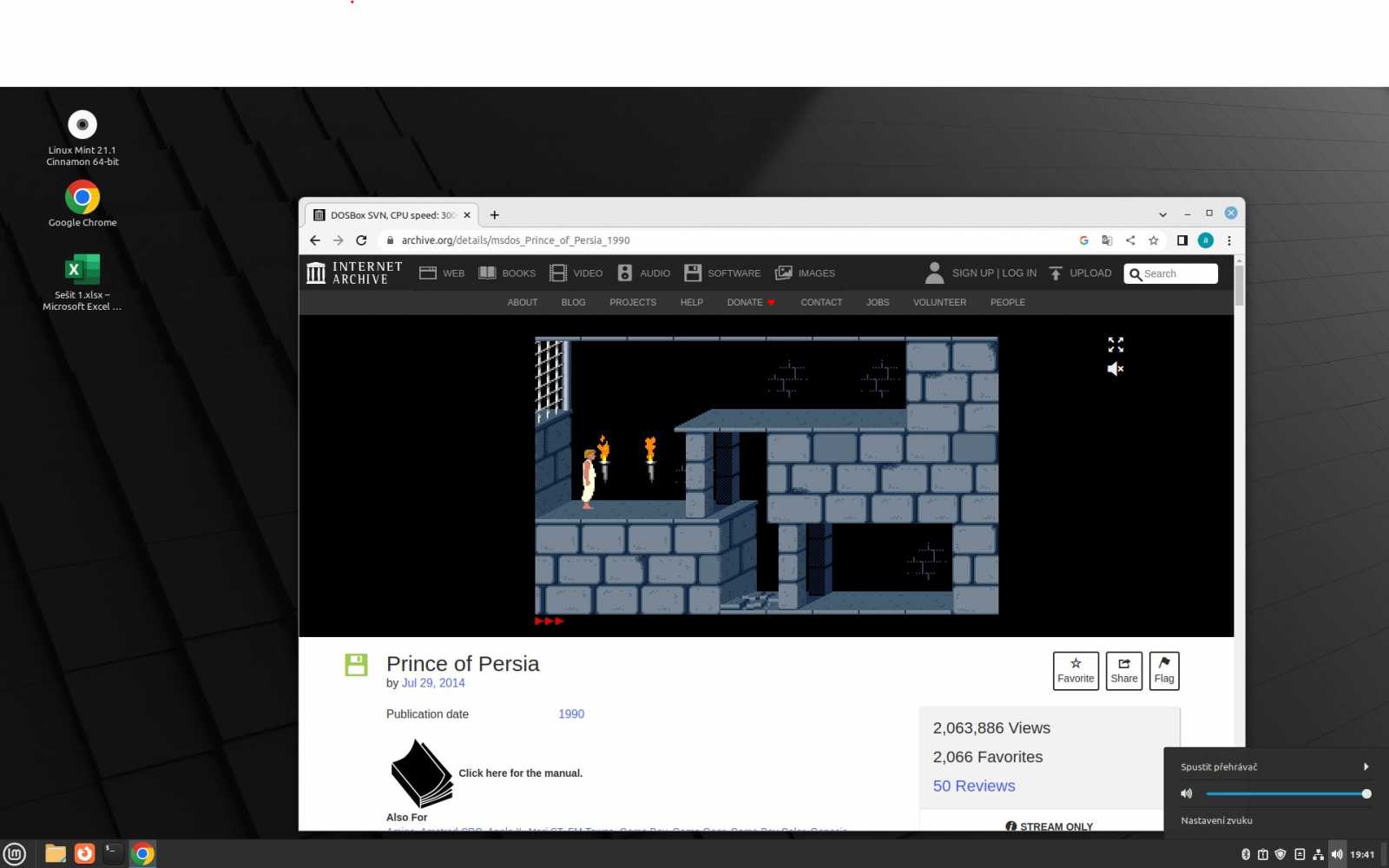1389x868 pixels.
Task: Open the Click here for the manual link
Action: click(520, 773)
